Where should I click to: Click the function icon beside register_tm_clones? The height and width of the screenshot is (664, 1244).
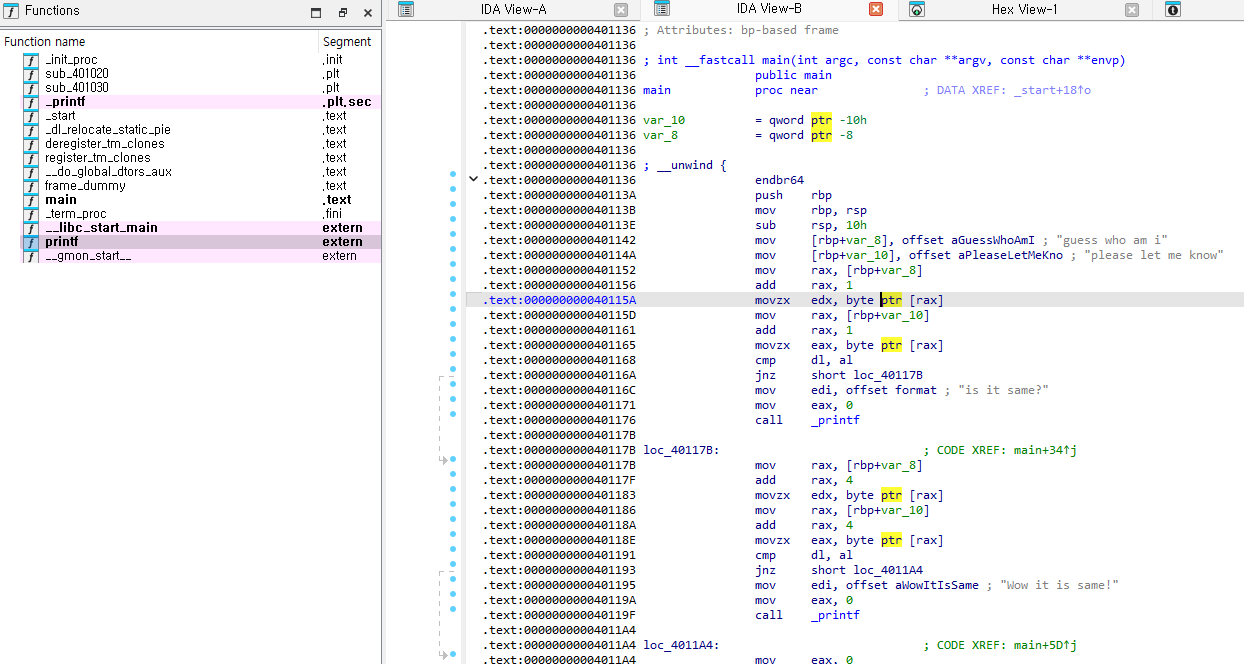pyautogui.click(x=31, y=158)
